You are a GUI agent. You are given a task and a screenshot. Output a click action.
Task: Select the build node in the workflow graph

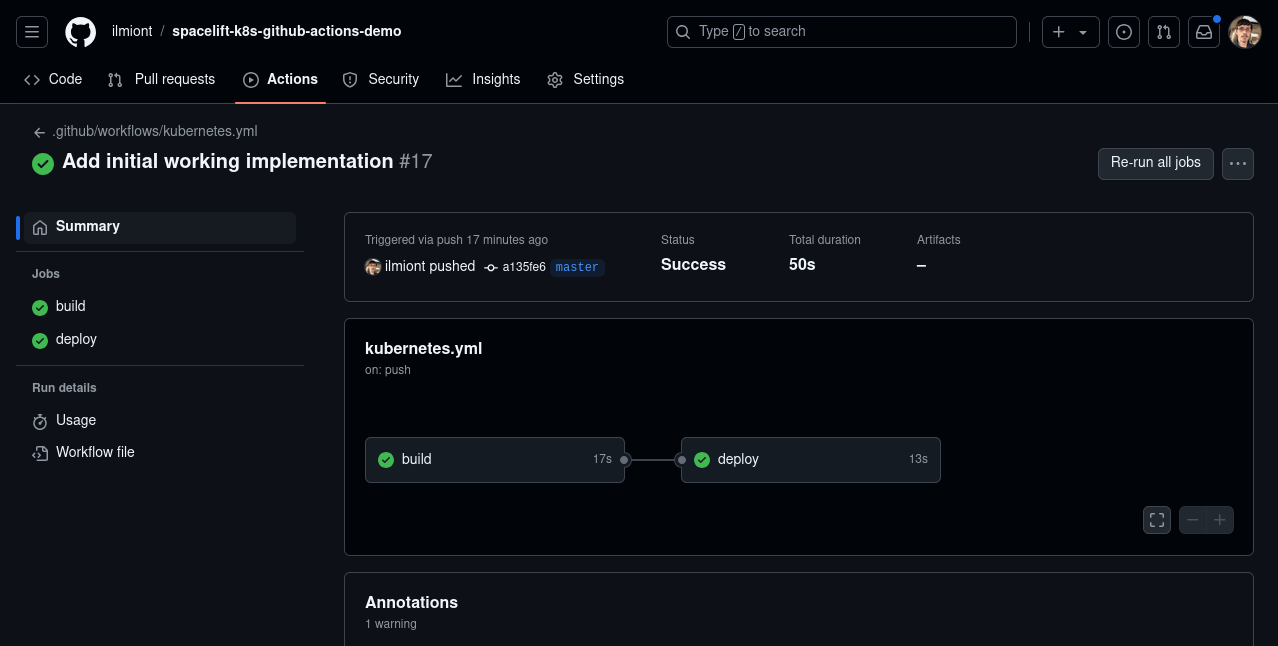[x=494, y=459]
